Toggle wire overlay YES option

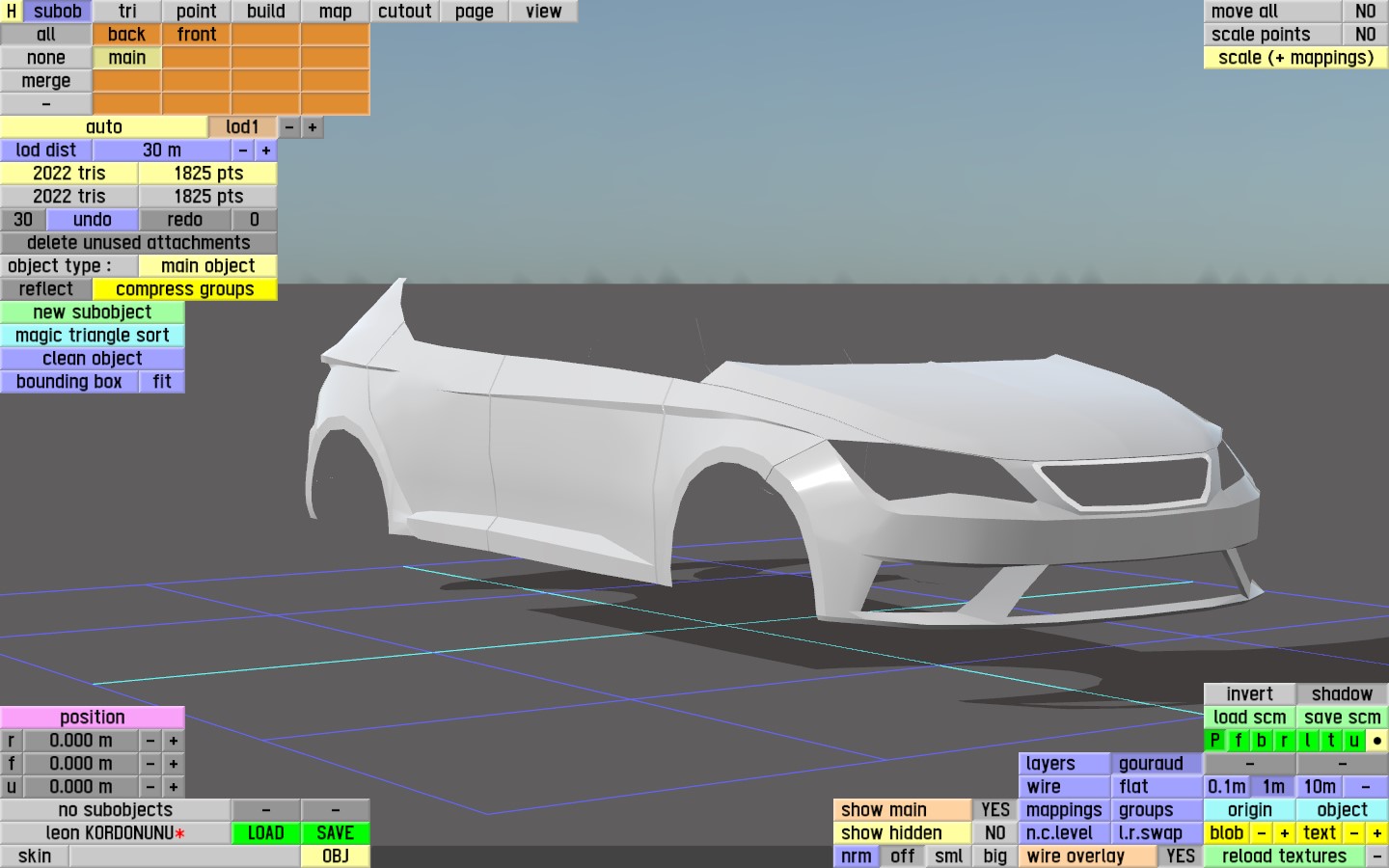(1181, 856)
